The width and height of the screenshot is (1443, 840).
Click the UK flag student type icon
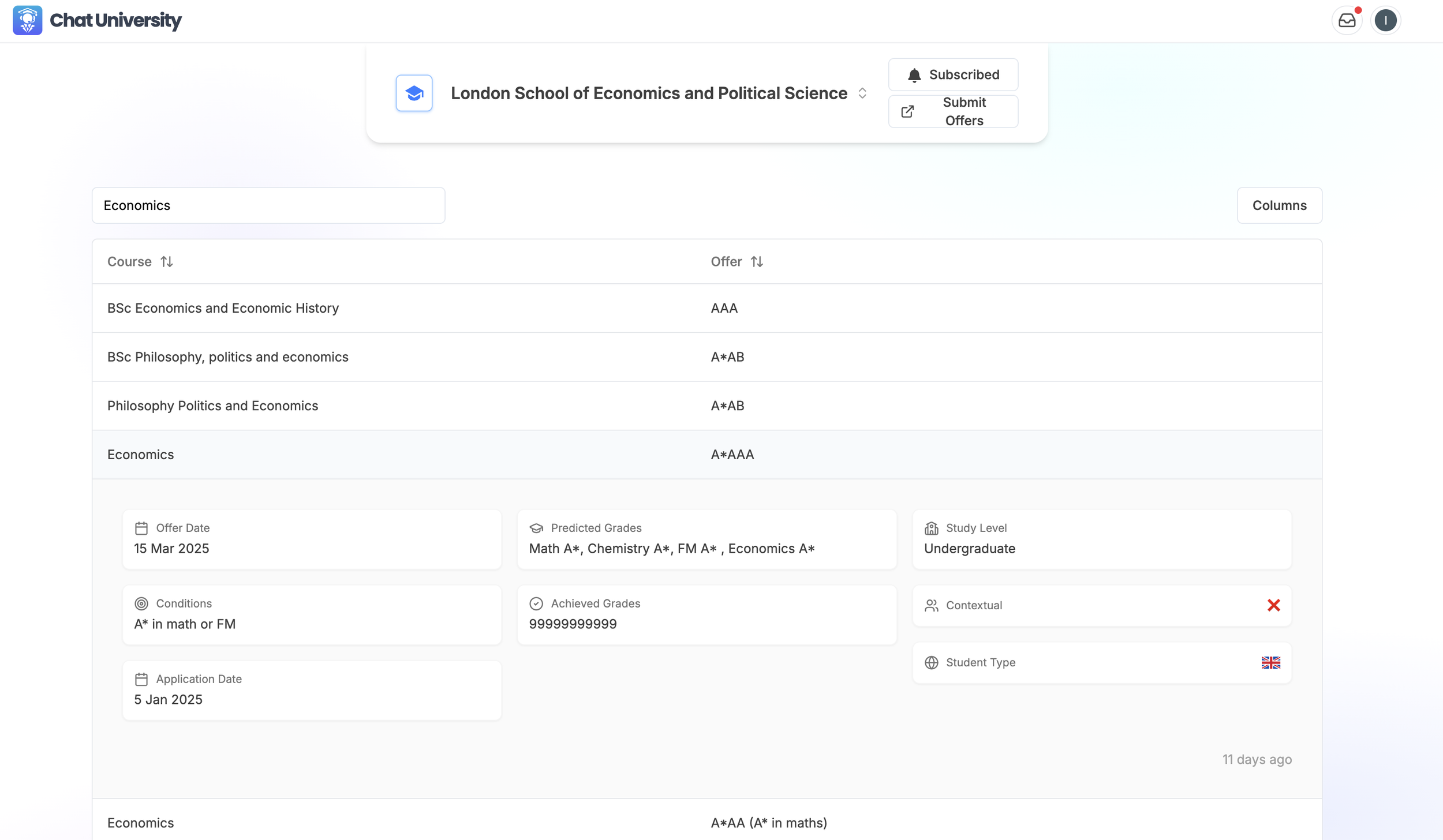[1270, 662]
